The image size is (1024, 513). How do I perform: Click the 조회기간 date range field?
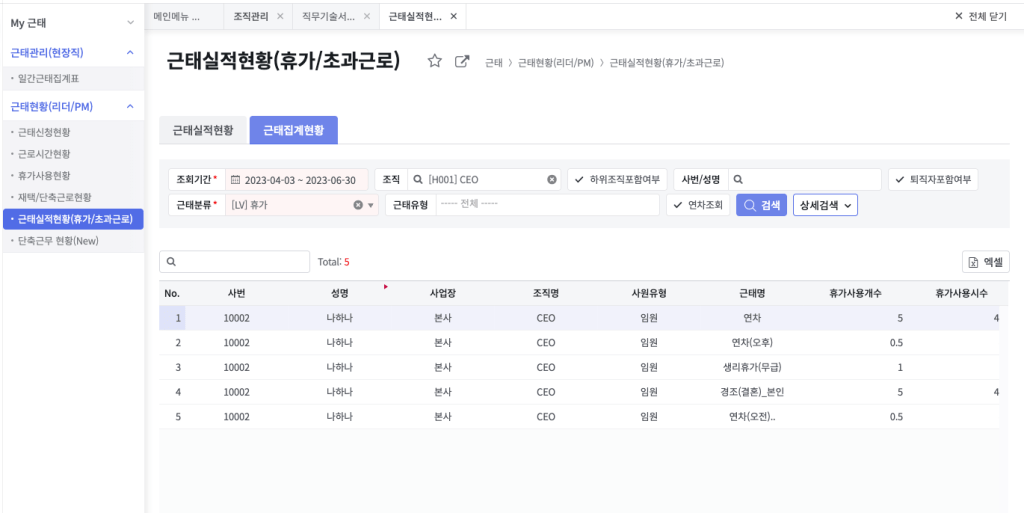[297, 179]
